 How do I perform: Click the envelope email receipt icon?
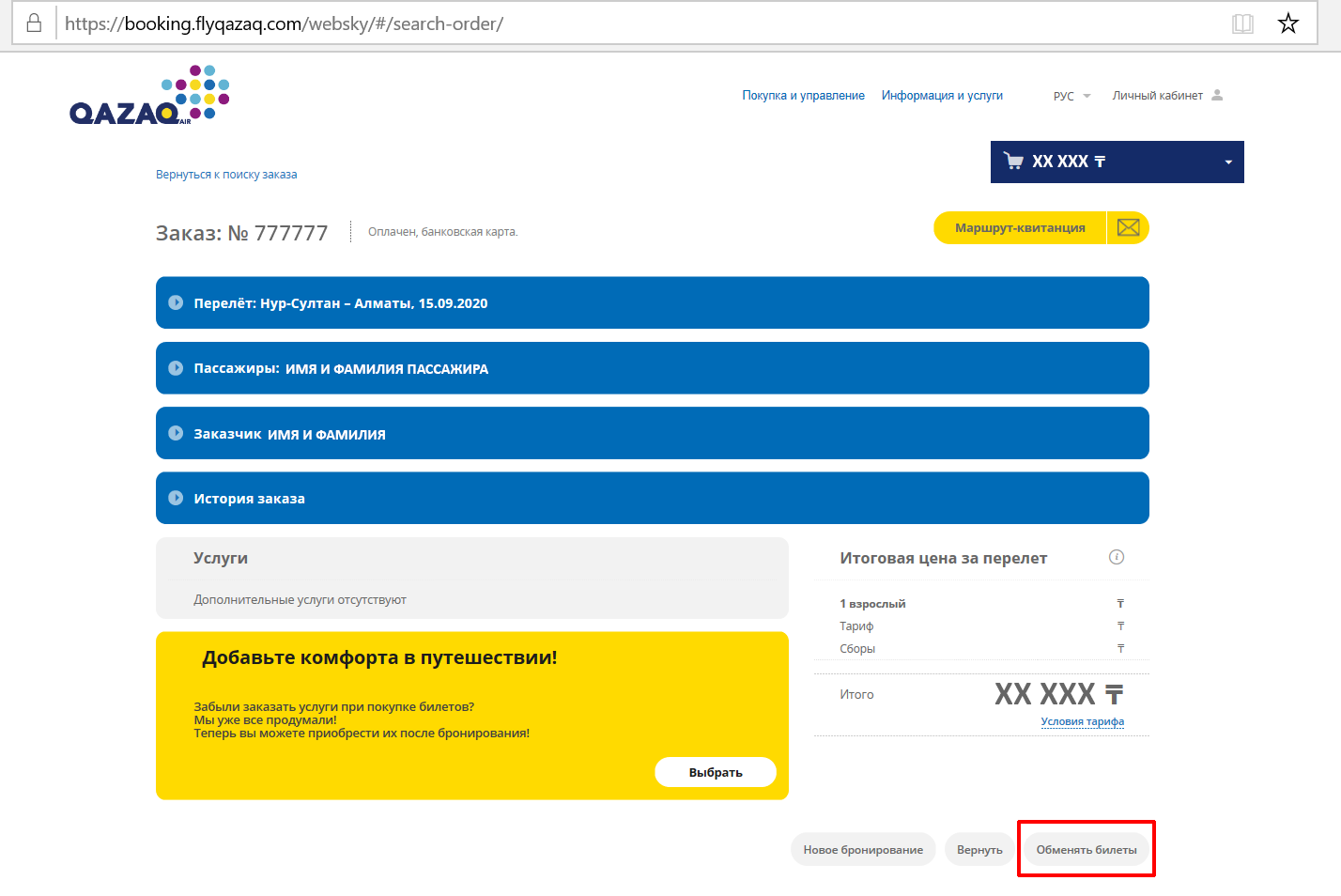click(1128, 227)
